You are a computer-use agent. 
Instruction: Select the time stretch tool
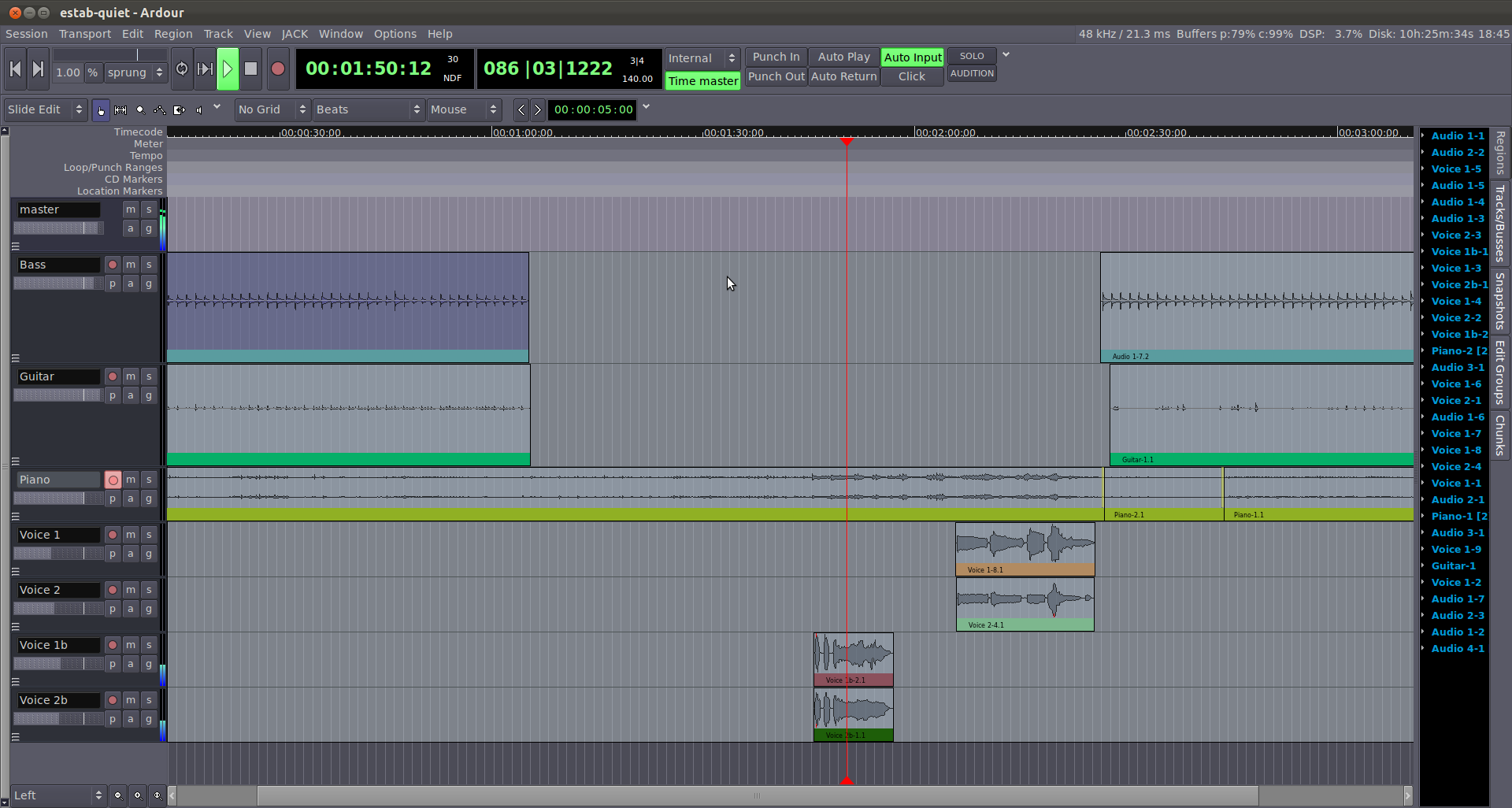click(180, 110)
